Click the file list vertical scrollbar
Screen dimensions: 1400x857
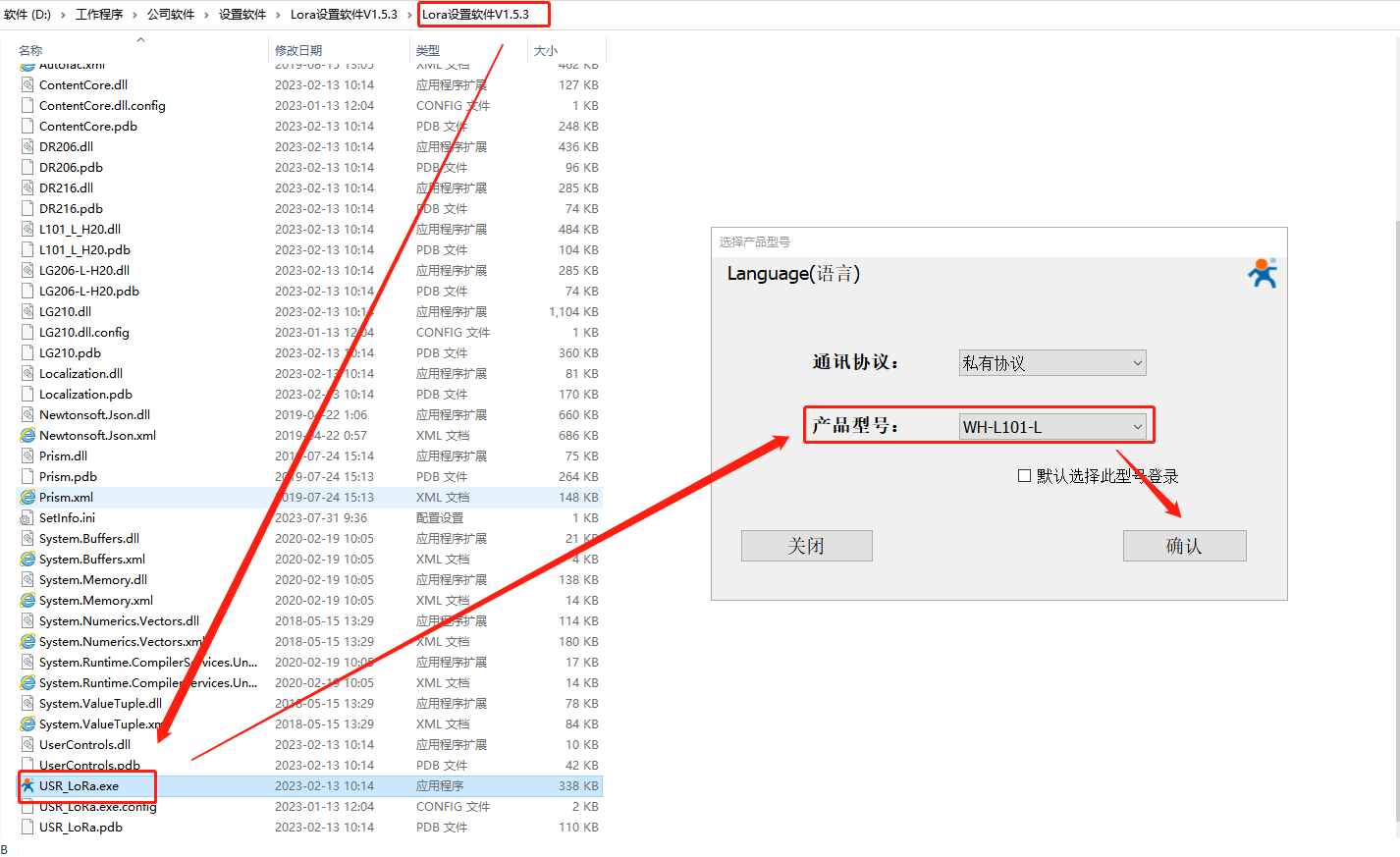tap(1395, 491)
